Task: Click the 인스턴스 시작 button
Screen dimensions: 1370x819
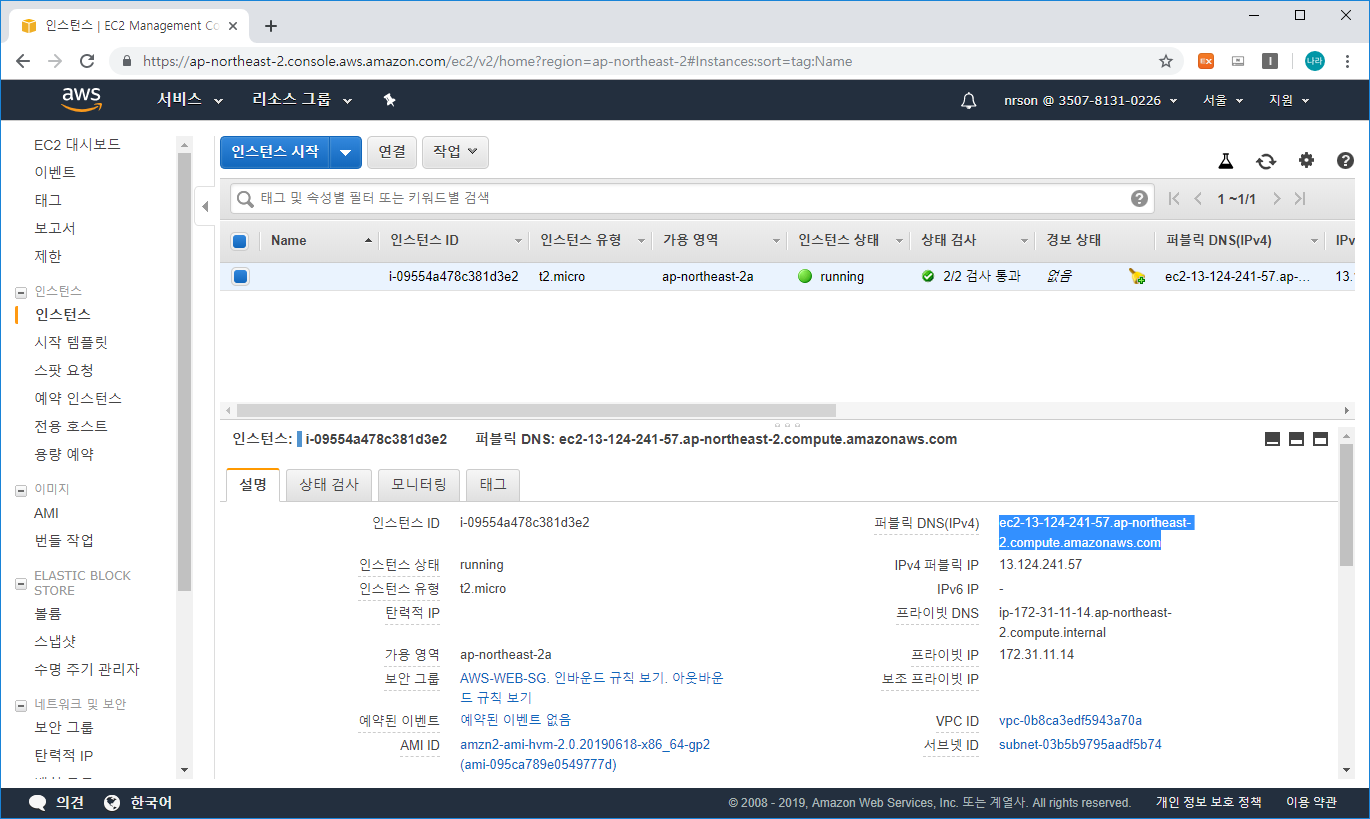Action: click(275, 152)
